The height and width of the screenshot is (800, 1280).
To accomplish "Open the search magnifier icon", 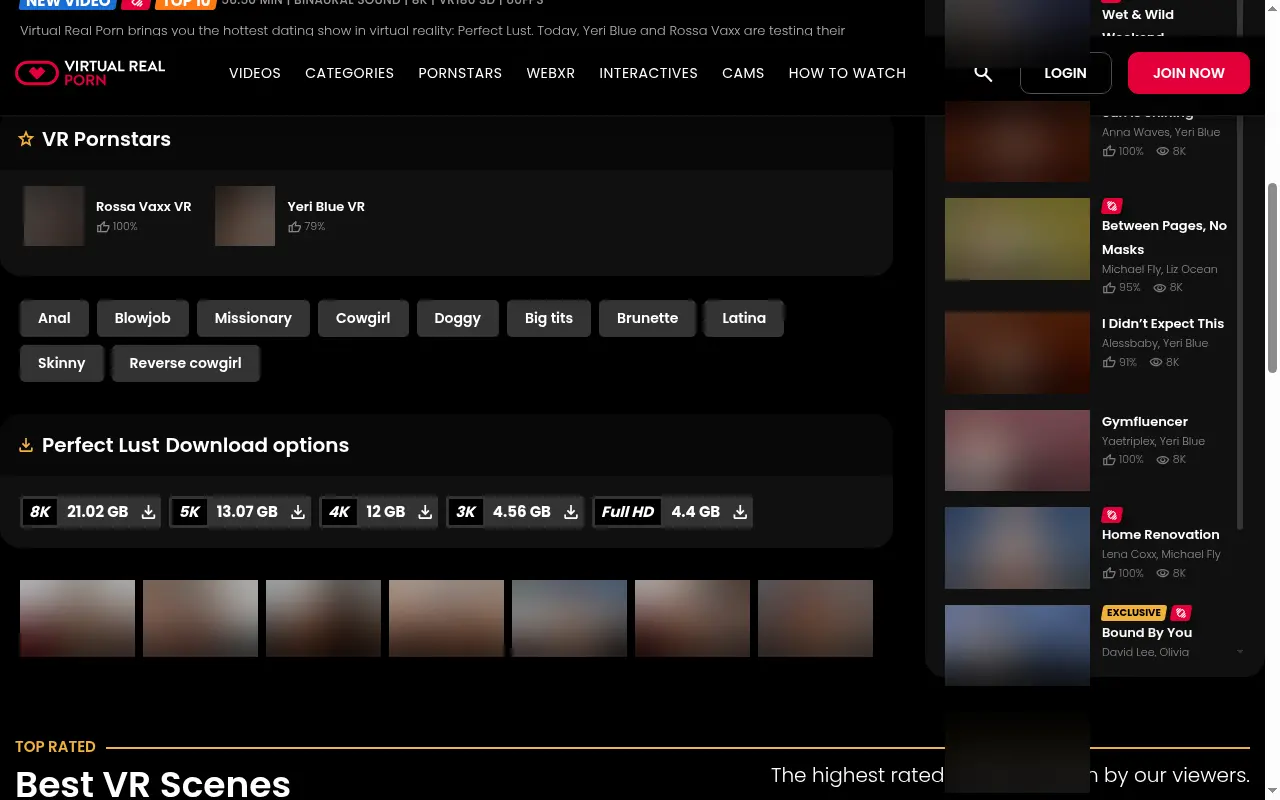I will point(983,73).
